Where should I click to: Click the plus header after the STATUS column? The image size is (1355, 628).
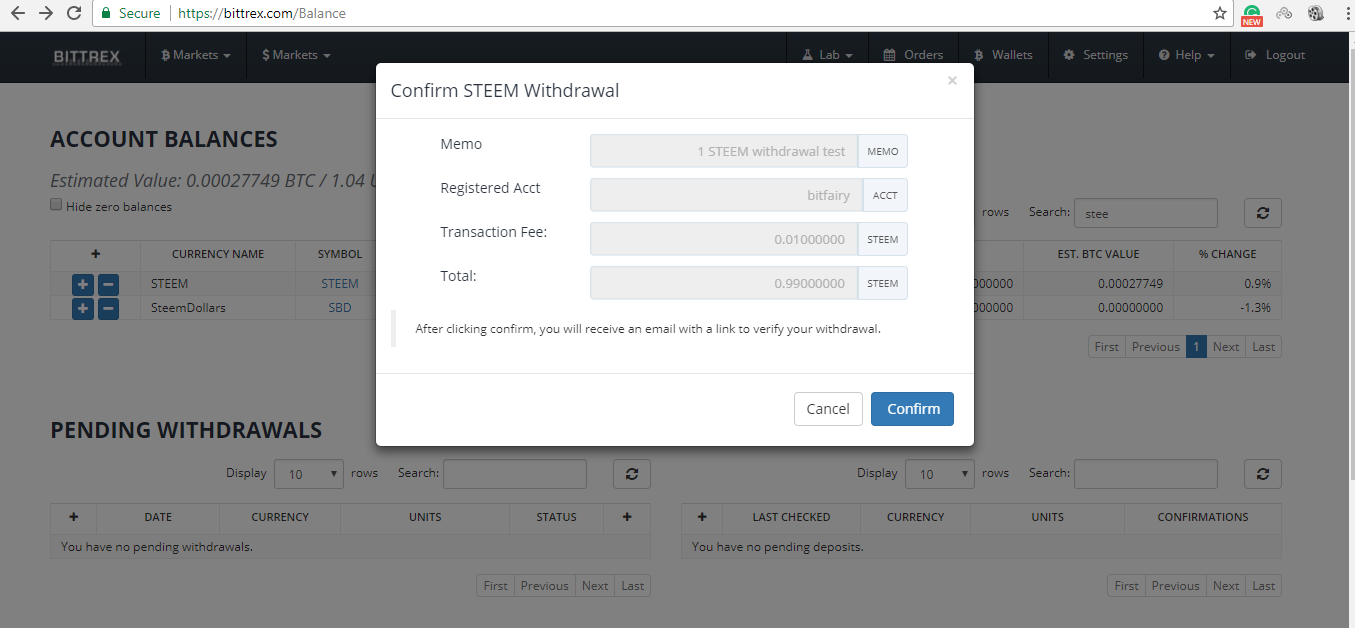pos(627,517)
